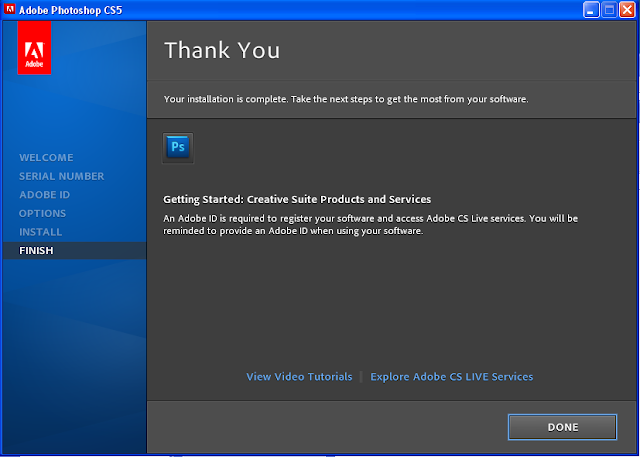Select the INSTALL step
Image resolution: width=640 pixels, height=457 pixels.
pos(40,232)
